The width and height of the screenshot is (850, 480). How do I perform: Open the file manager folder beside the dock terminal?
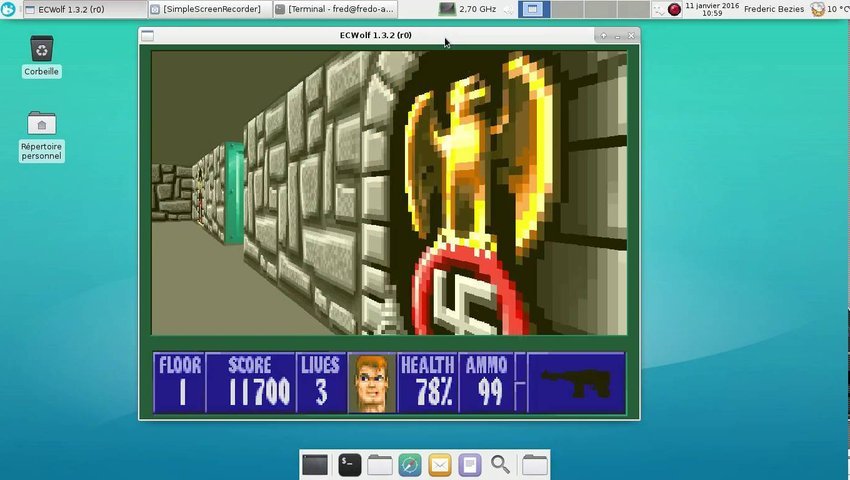pos(380,465)
